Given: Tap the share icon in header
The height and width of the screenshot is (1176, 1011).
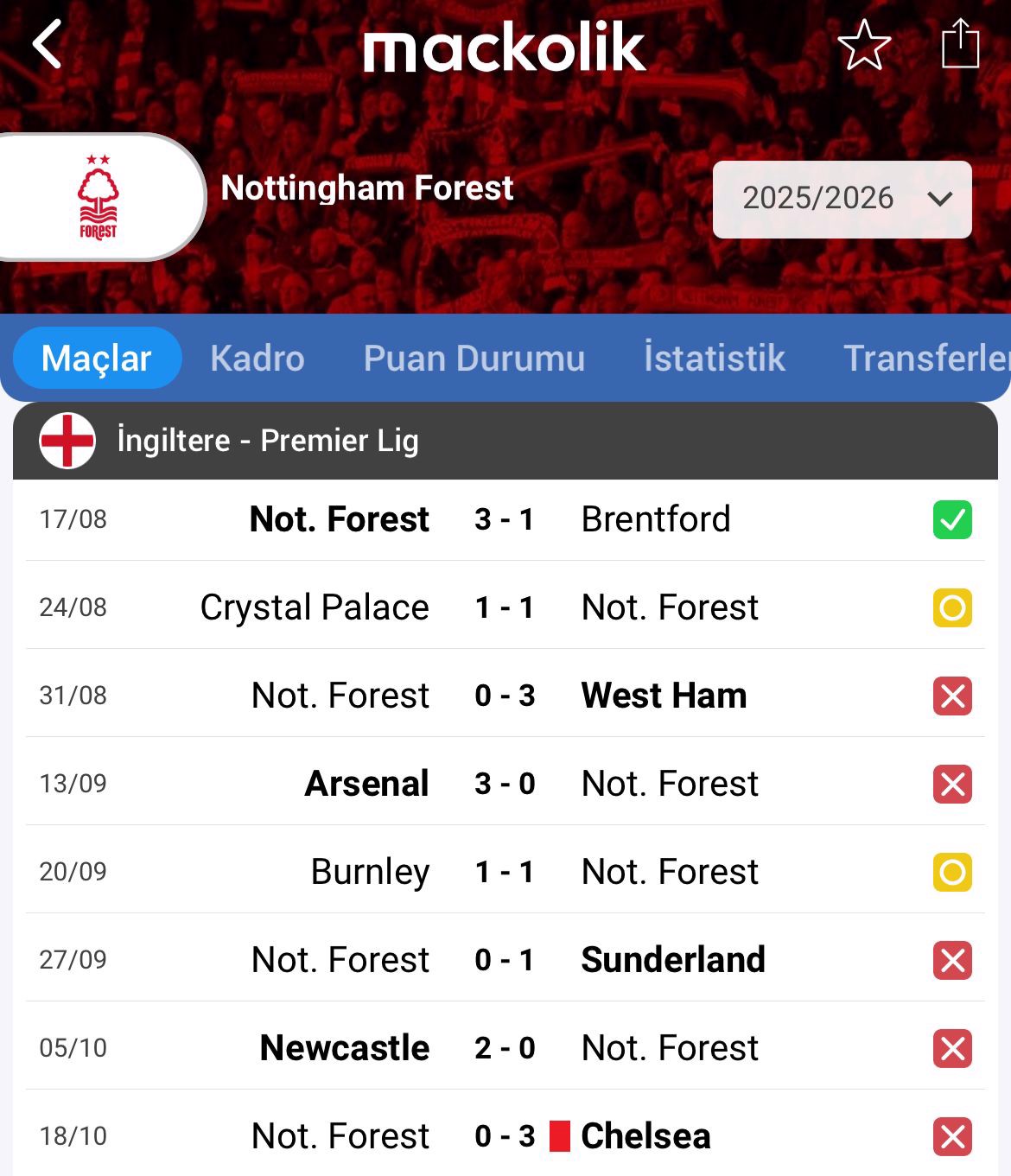Looking at the screenshot, I should coord(960,44).
